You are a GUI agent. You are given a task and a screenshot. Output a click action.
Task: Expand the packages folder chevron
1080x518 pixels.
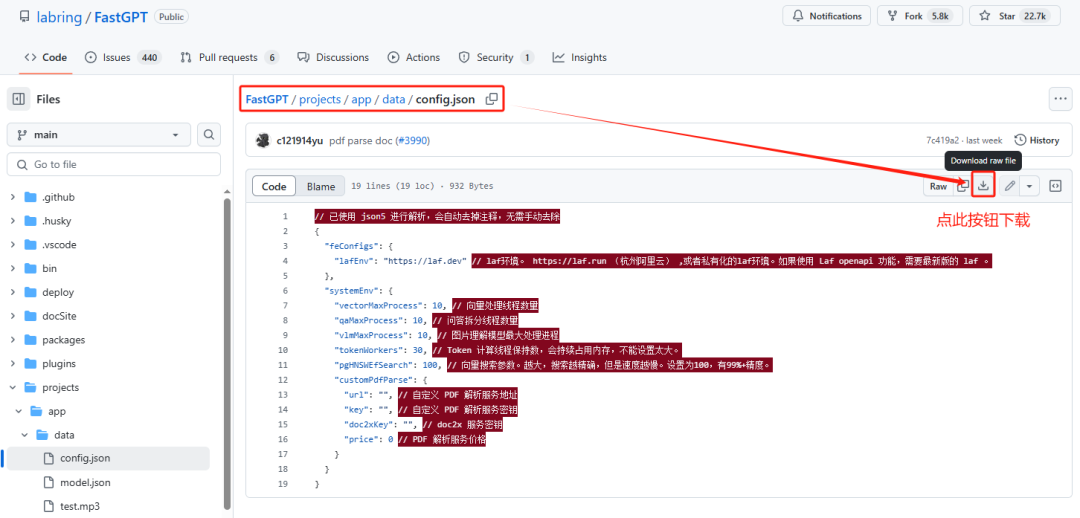click(12, 340)
